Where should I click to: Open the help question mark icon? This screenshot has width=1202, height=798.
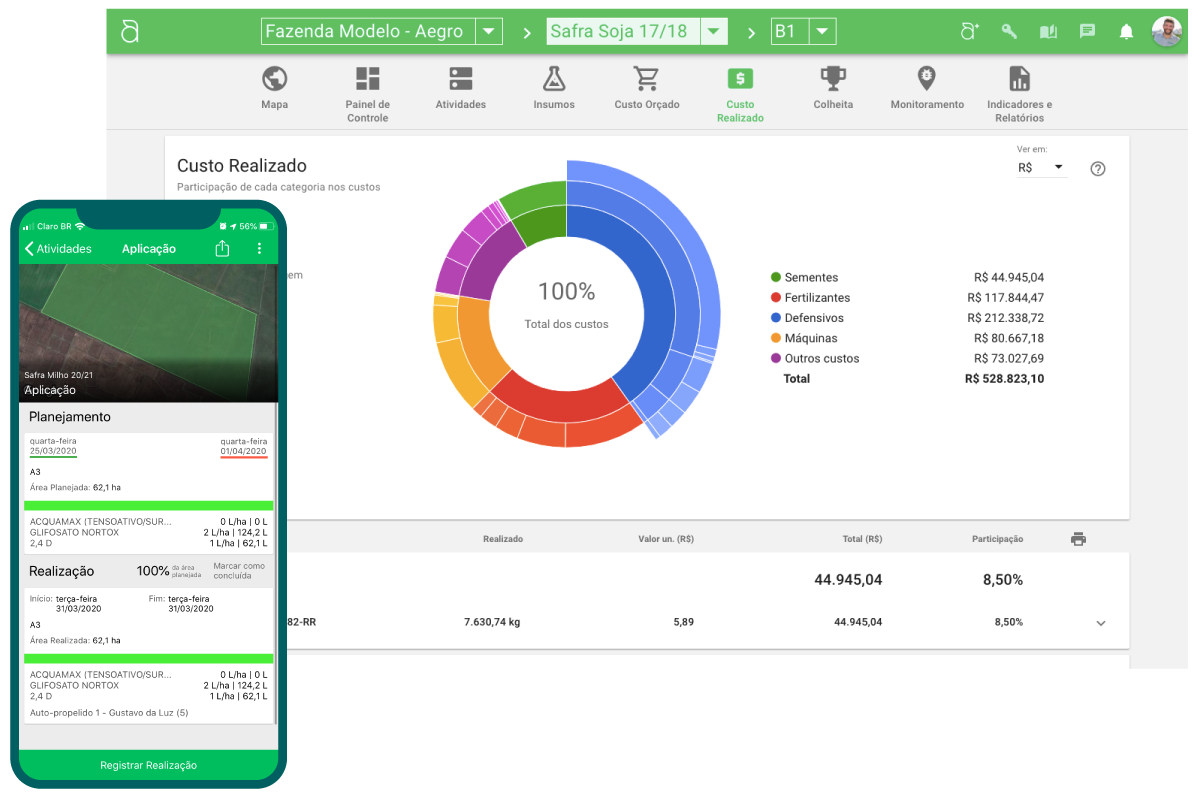tap(1097, 169)
